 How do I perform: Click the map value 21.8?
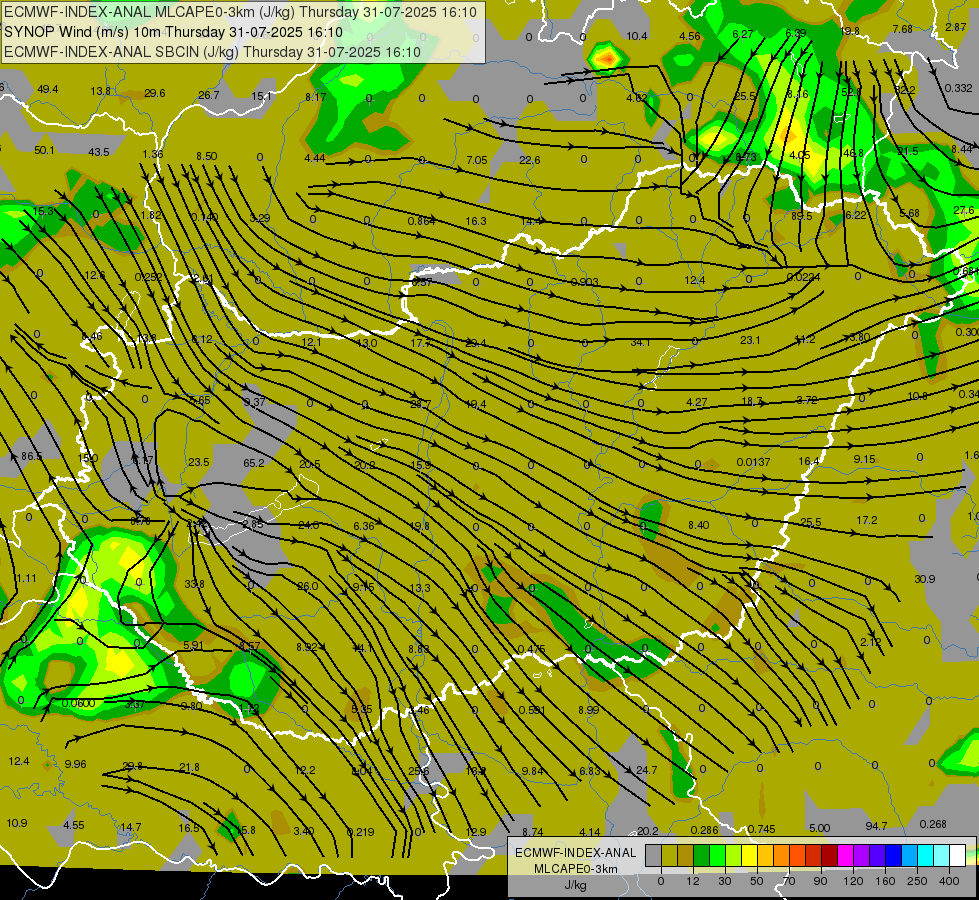(x=189, y=767)
